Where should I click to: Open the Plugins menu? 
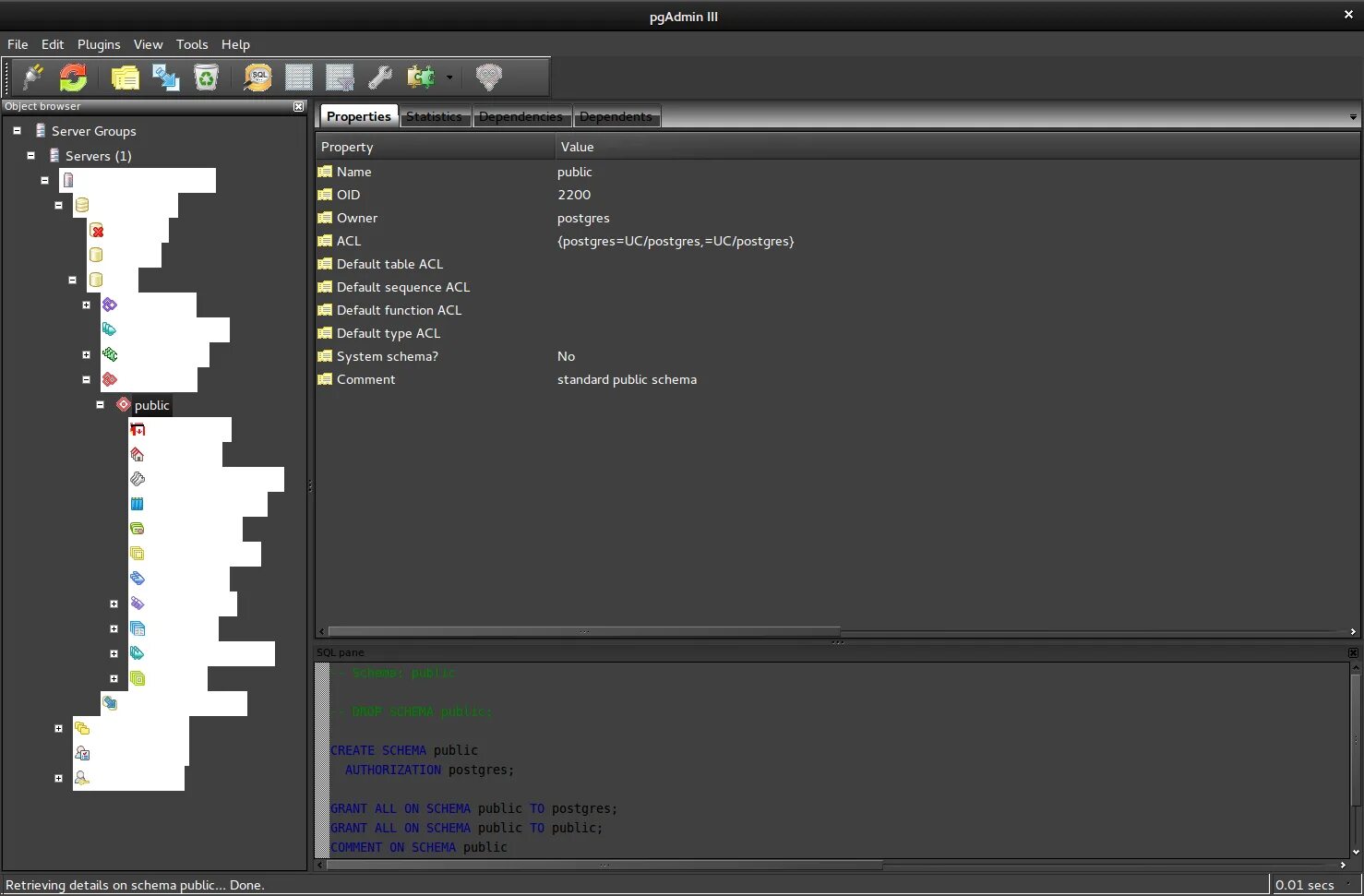(99, 44)
